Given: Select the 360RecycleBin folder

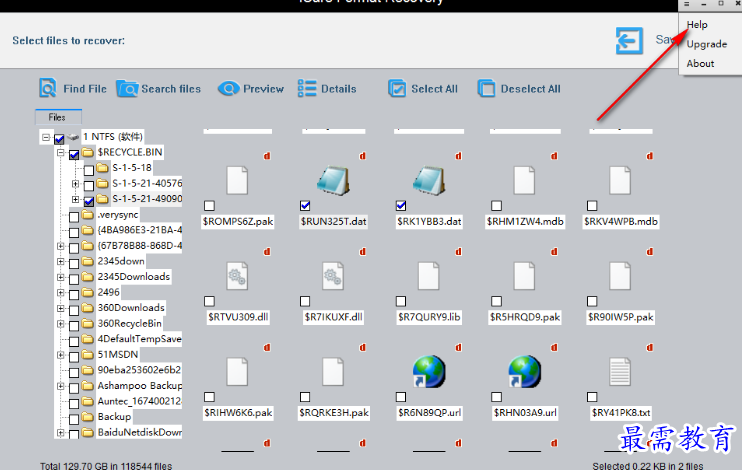Looking at the screenshot, I should 129,323.
